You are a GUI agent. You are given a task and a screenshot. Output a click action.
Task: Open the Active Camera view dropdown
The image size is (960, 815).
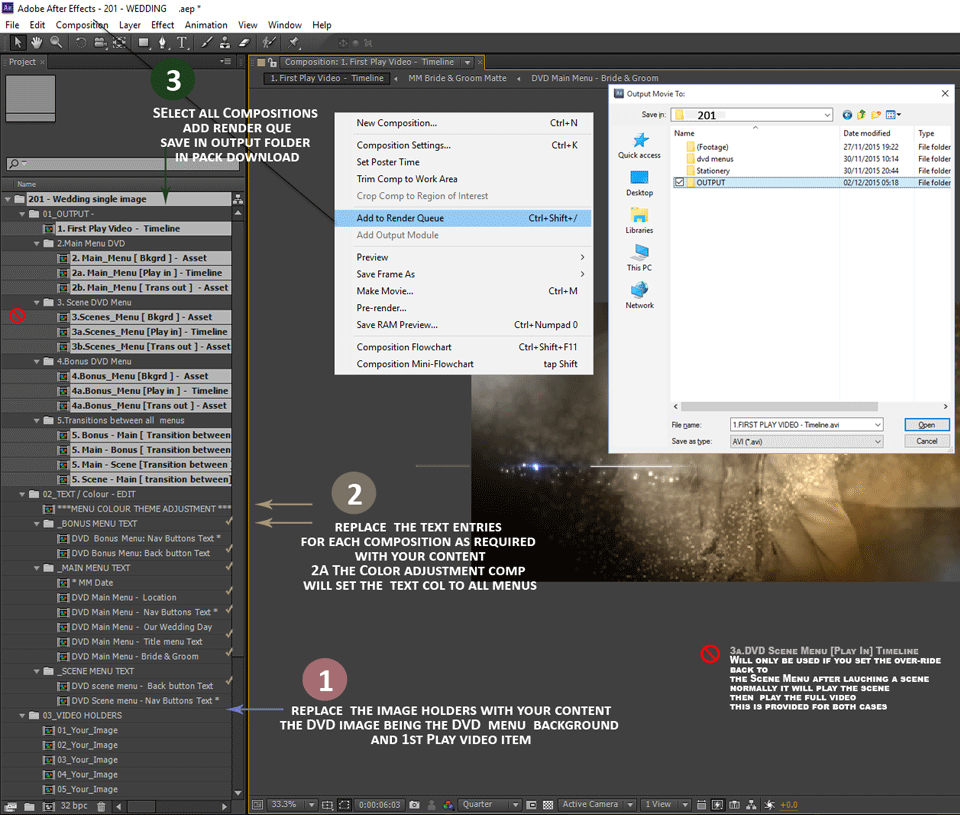(x=595, y=804)
